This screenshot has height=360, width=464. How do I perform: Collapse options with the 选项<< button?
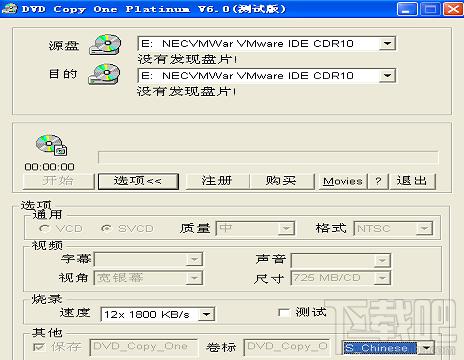click(138, 181)
